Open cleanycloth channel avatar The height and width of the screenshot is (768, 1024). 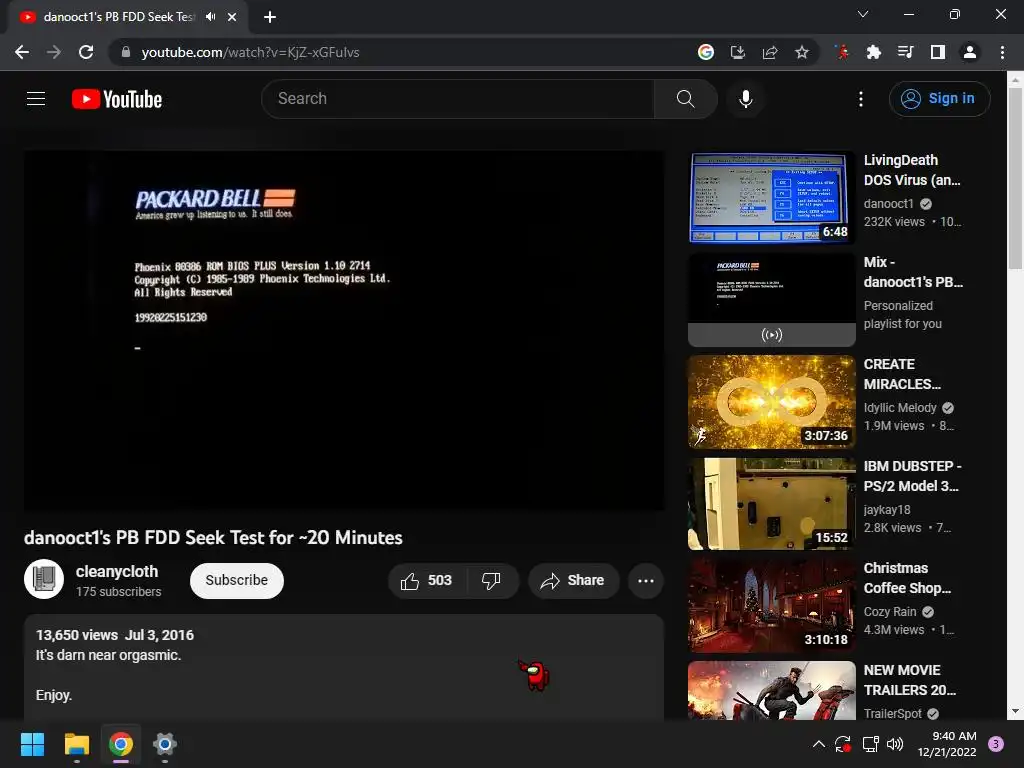[x=44, y=579]
